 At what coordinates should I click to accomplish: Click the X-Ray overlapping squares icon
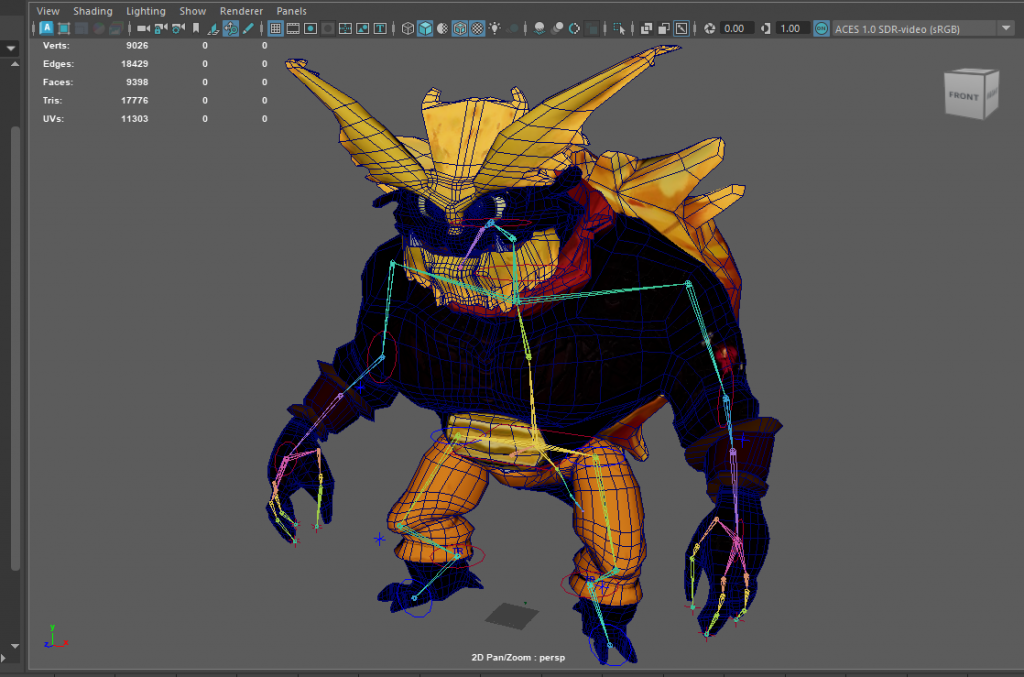point(647,28)
